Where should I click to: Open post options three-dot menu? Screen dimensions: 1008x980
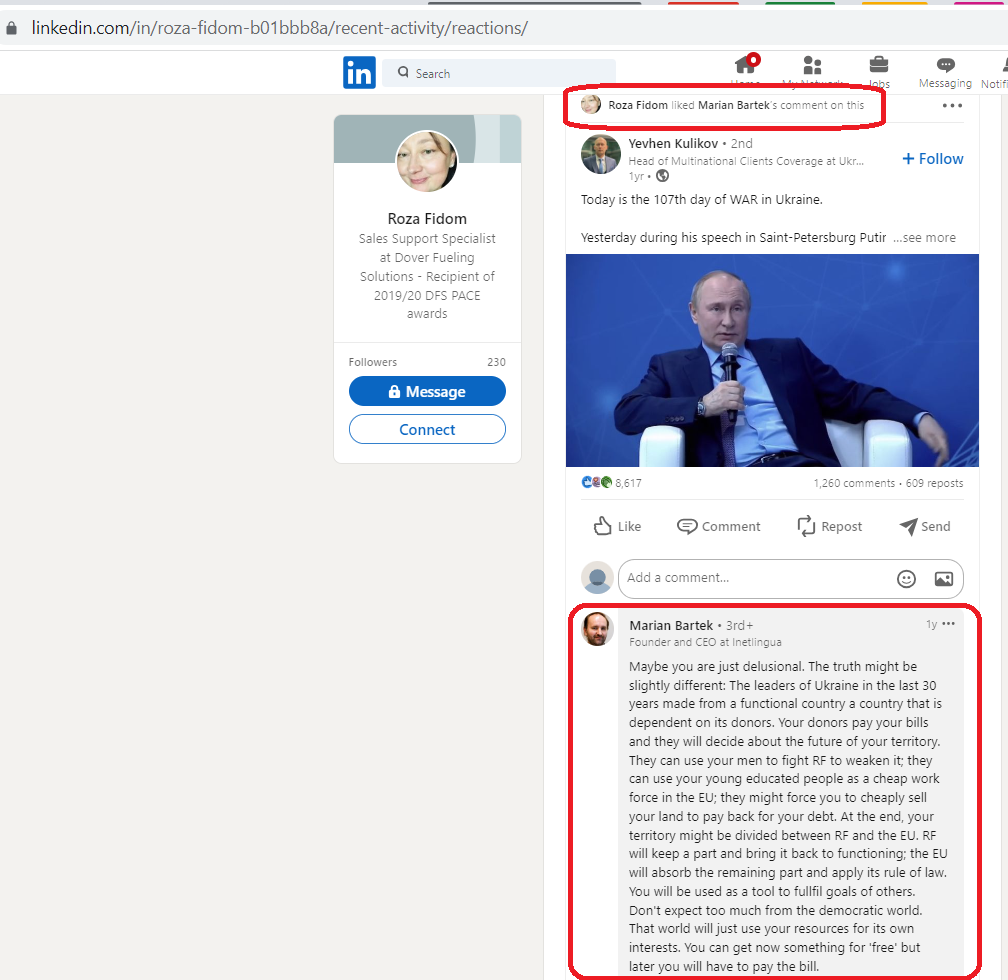pyautogui.click(x=952, y=105)
